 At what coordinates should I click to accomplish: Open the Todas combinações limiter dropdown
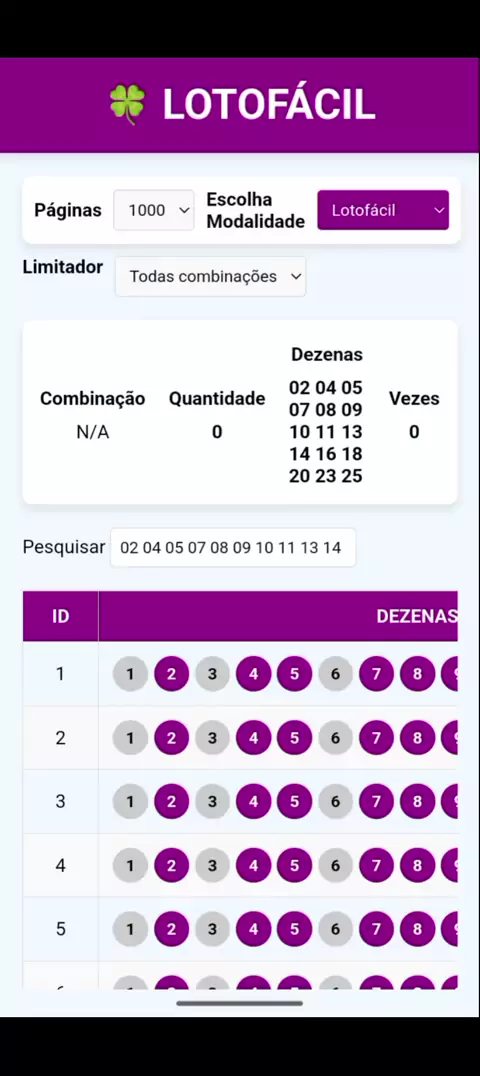[x=211, y=277]
